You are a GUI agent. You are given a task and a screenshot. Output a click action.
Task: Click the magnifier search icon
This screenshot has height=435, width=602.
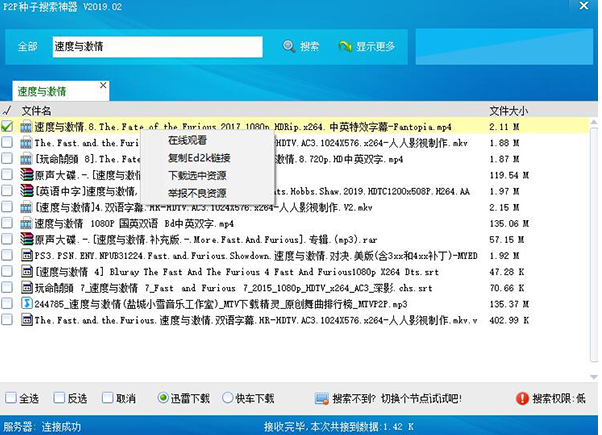pyautogui.click(x=289, y=46)
